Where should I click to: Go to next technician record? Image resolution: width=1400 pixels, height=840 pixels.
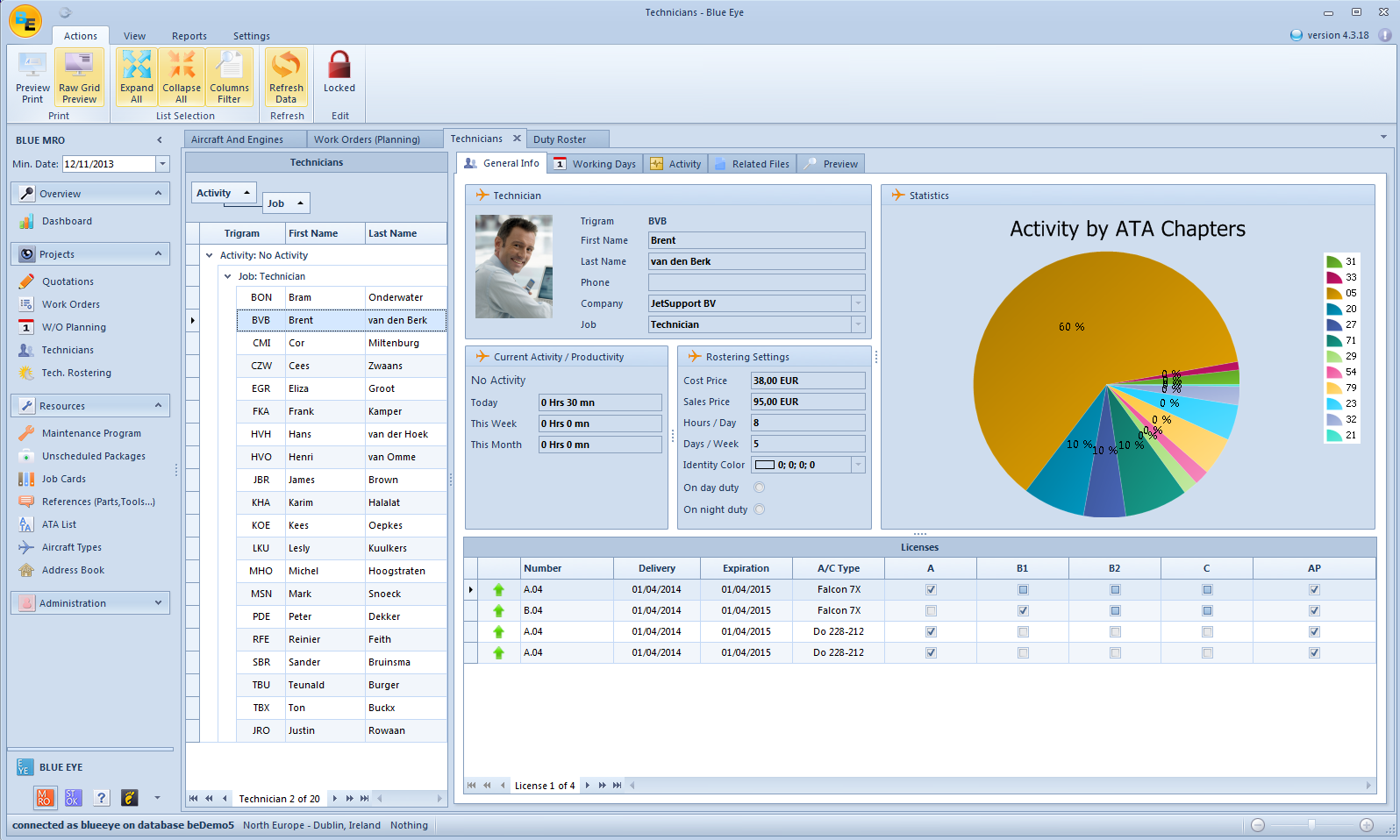(334, 798)
